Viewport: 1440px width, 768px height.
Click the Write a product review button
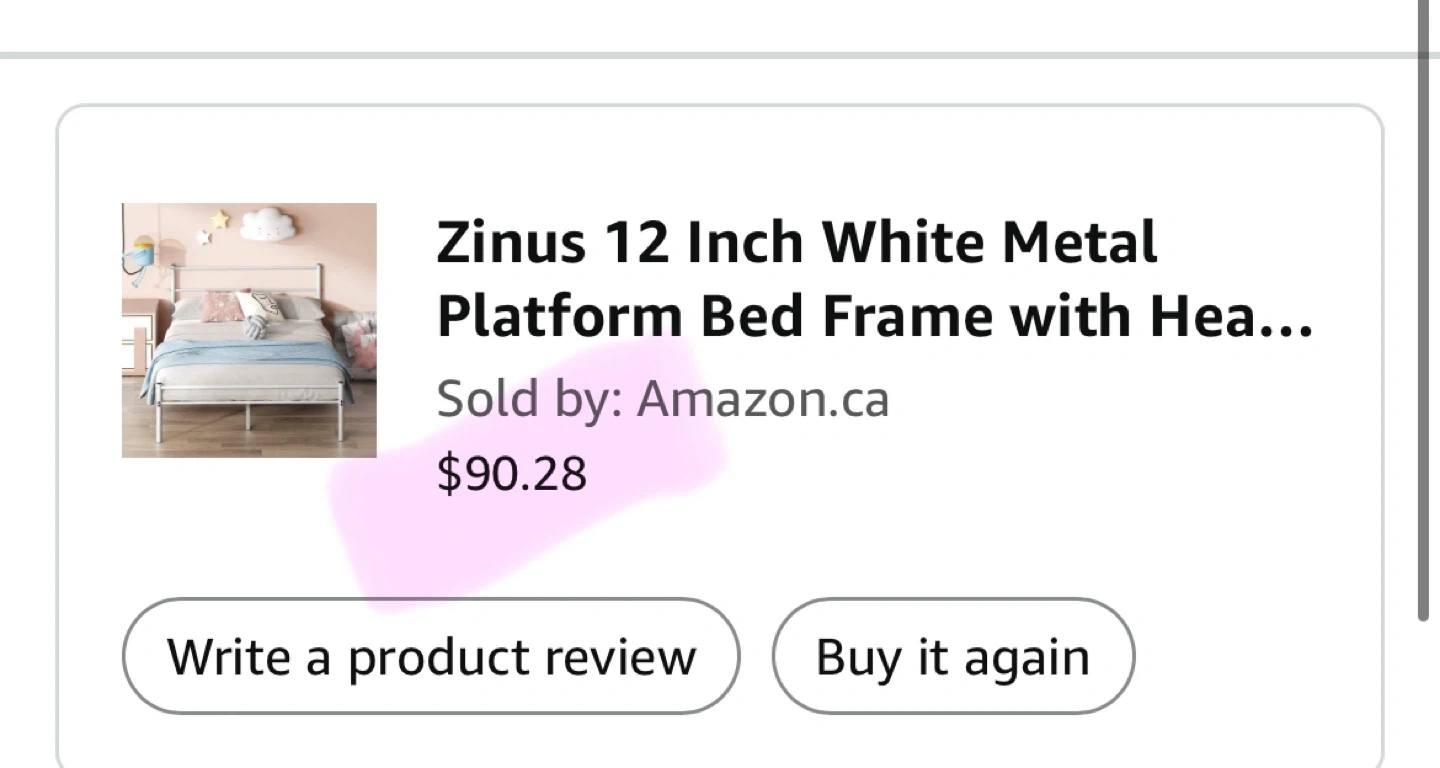pos(430,657)
